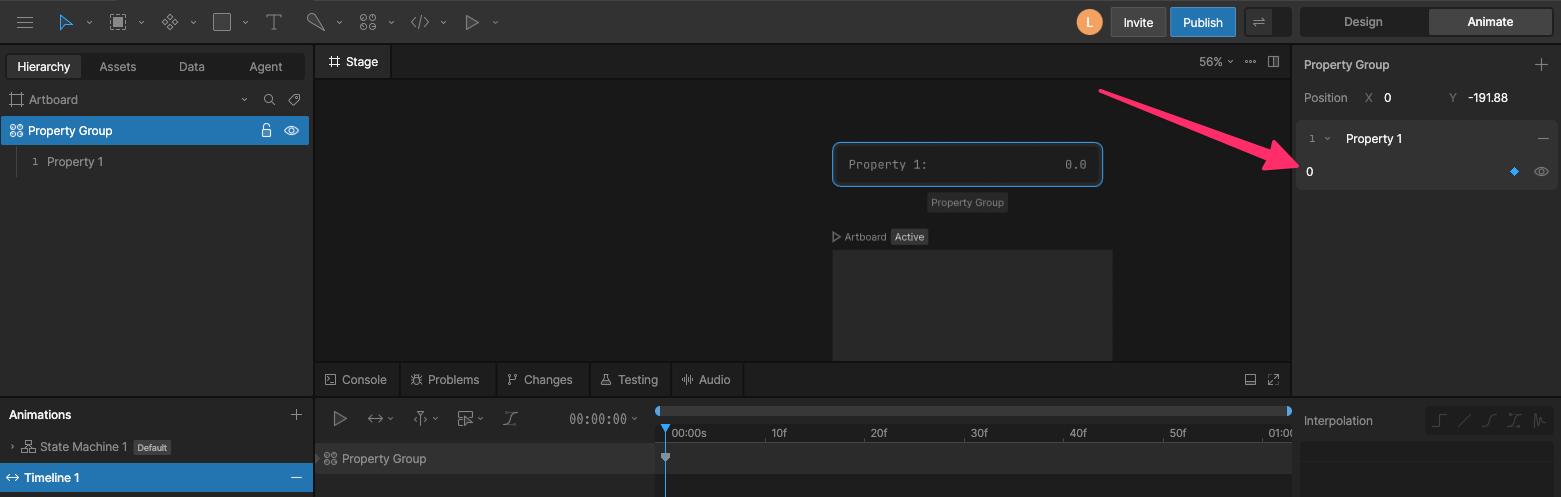Select the arrow Select tool

click(x=66, y=22)
